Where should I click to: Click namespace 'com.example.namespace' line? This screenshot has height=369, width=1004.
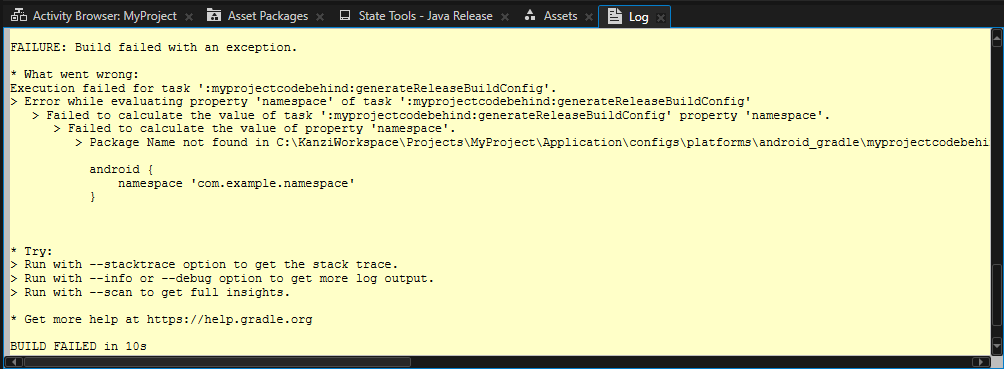coord(236,184)
